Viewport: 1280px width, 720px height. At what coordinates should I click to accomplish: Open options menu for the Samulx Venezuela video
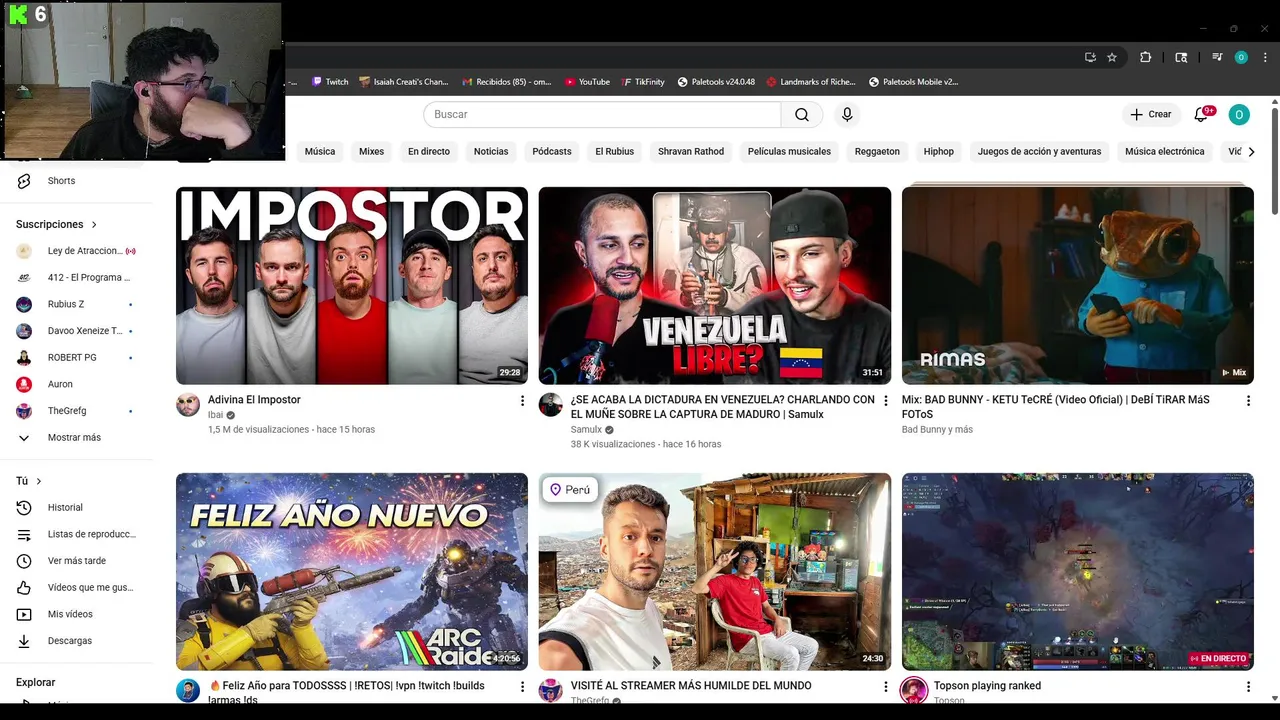tap(885, 401)
